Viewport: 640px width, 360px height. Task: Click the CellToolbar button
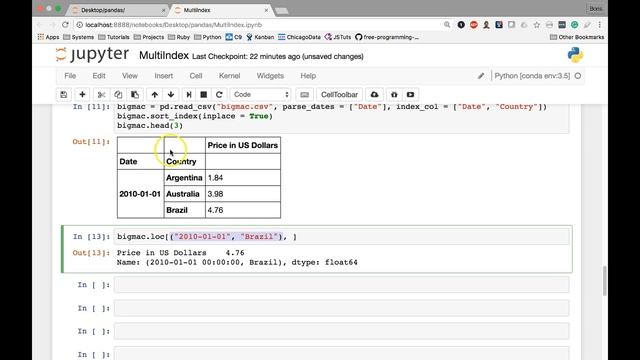pos(339,95)
